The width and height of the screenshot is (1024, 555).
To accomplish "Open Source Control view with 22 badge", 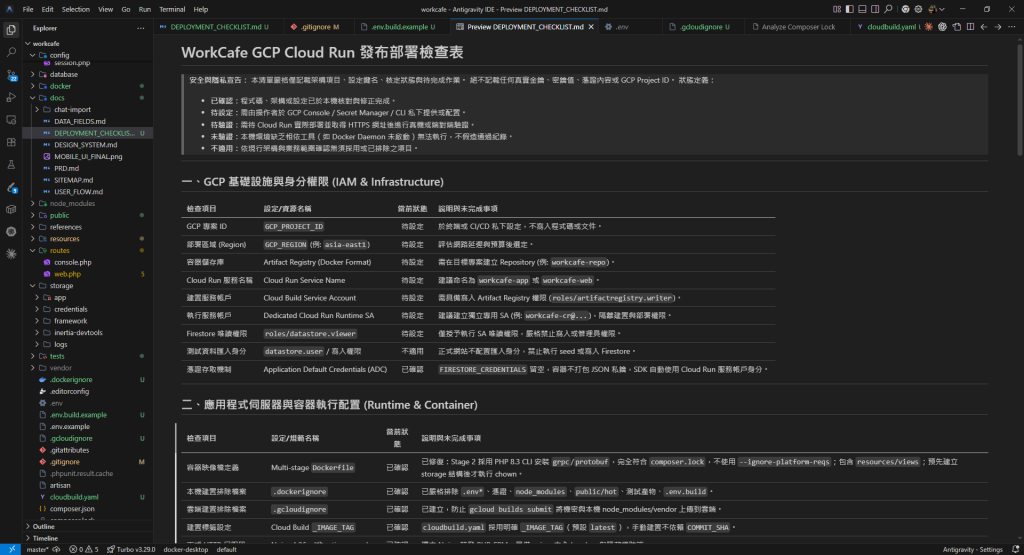I will pos(11,75).
